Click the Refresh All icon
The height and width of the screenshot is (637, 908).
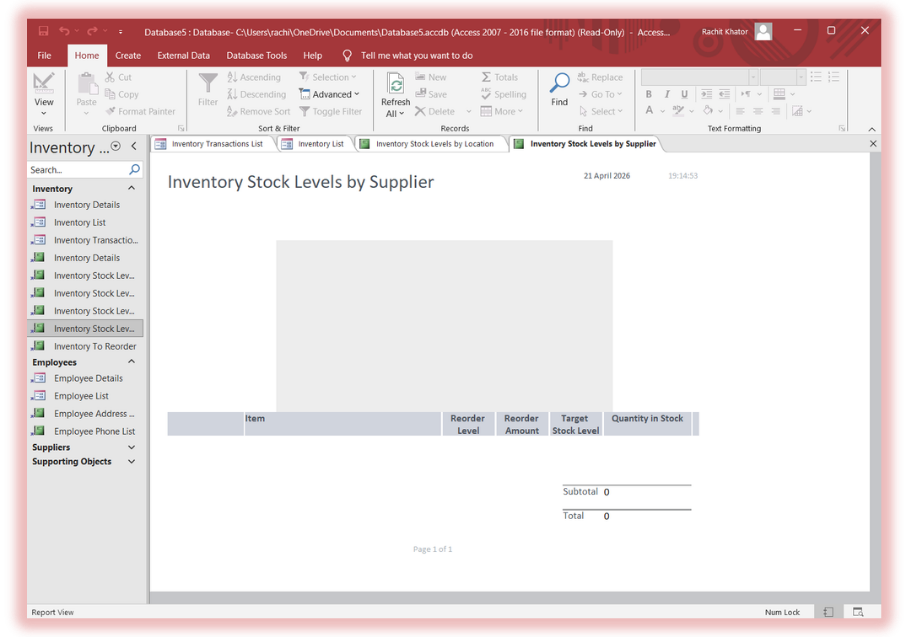(x=395, y=85)
